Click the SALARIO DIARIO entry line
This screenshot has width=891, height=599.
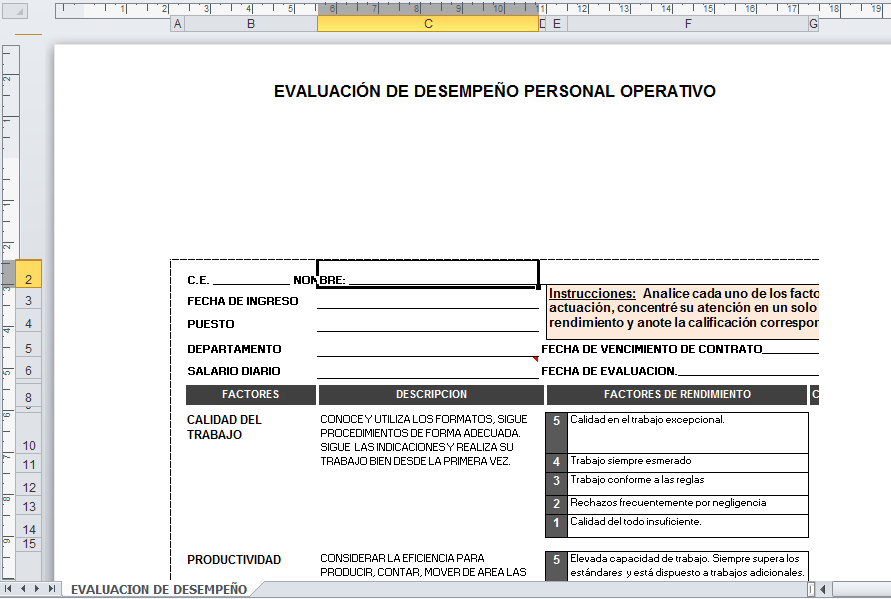pyautogui.click(x=427, y=370)
